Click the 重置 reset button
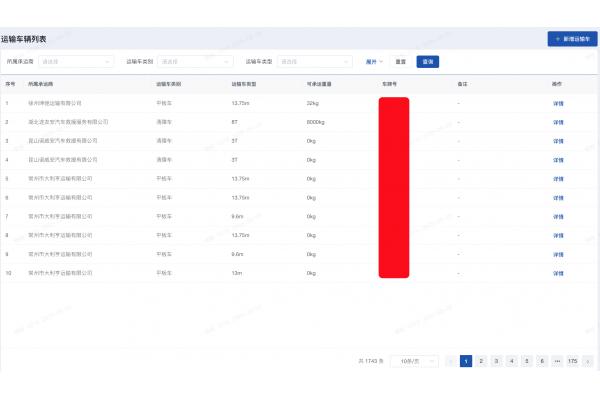 [x=400, y=62]
